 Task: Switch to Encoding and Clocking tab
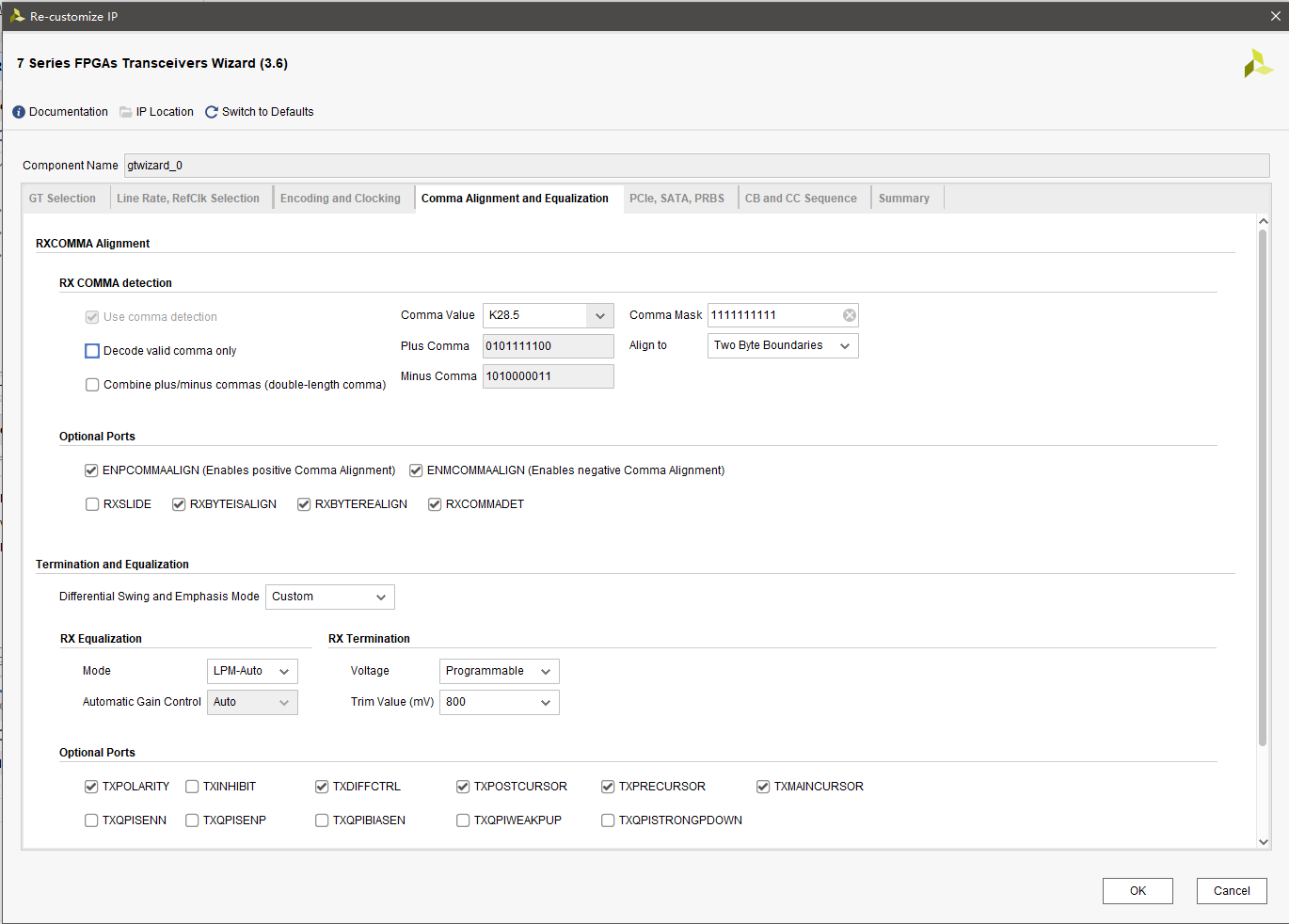point(341,199)
